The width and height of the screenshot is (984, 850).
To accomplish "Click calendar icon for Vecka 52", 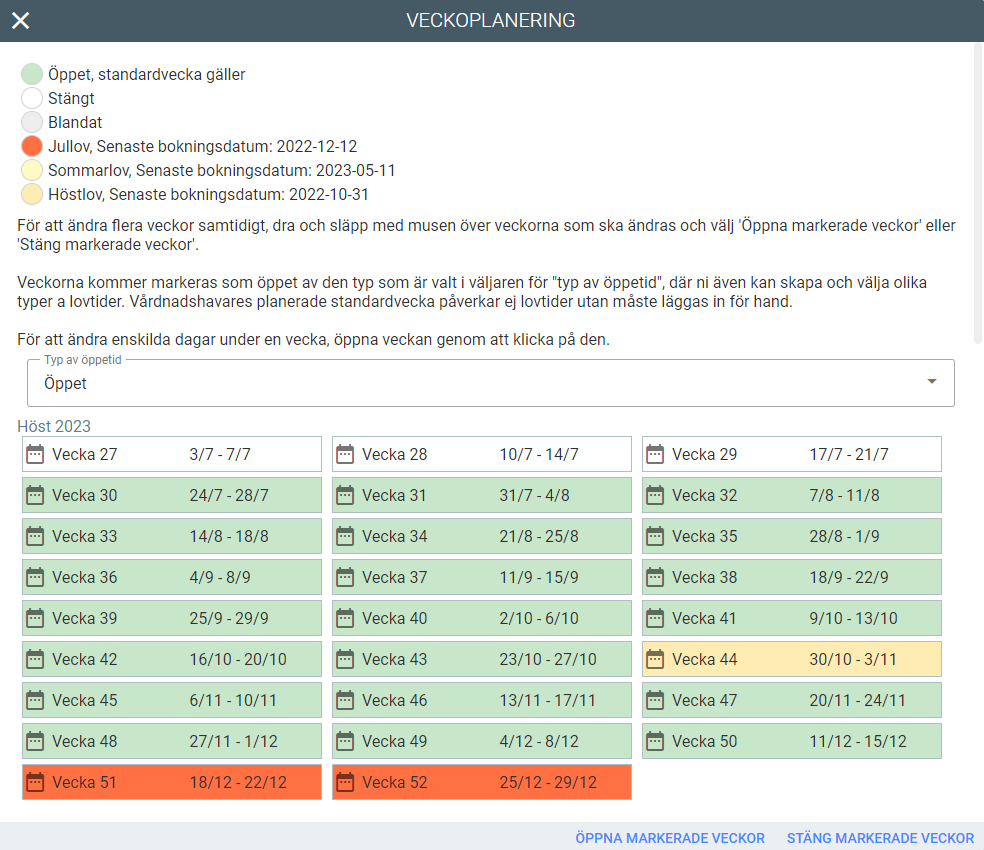I will [345, 783].
